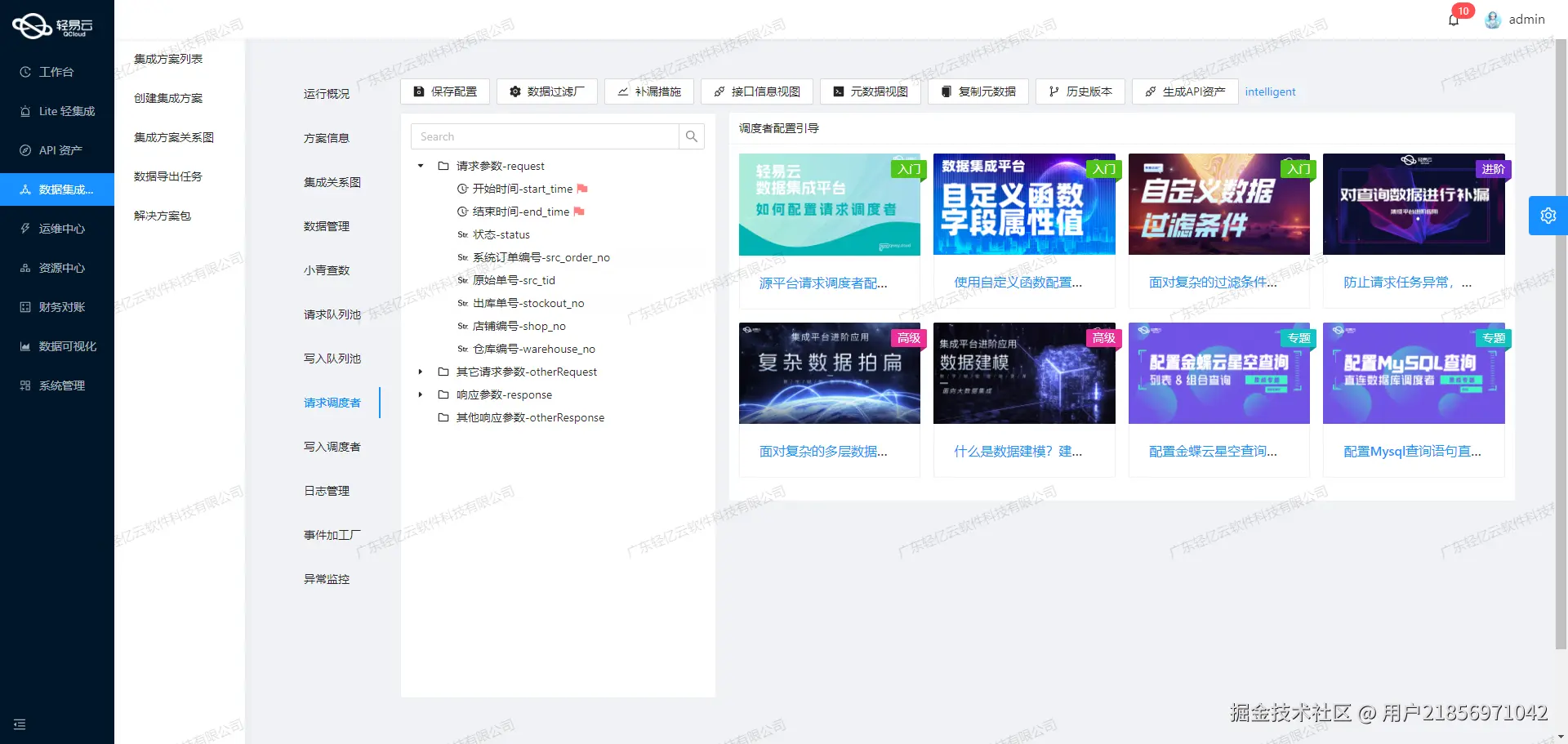Expand the 响应参数-response node
Screen dimensions: 1568x744
click(x=421, y=394)
